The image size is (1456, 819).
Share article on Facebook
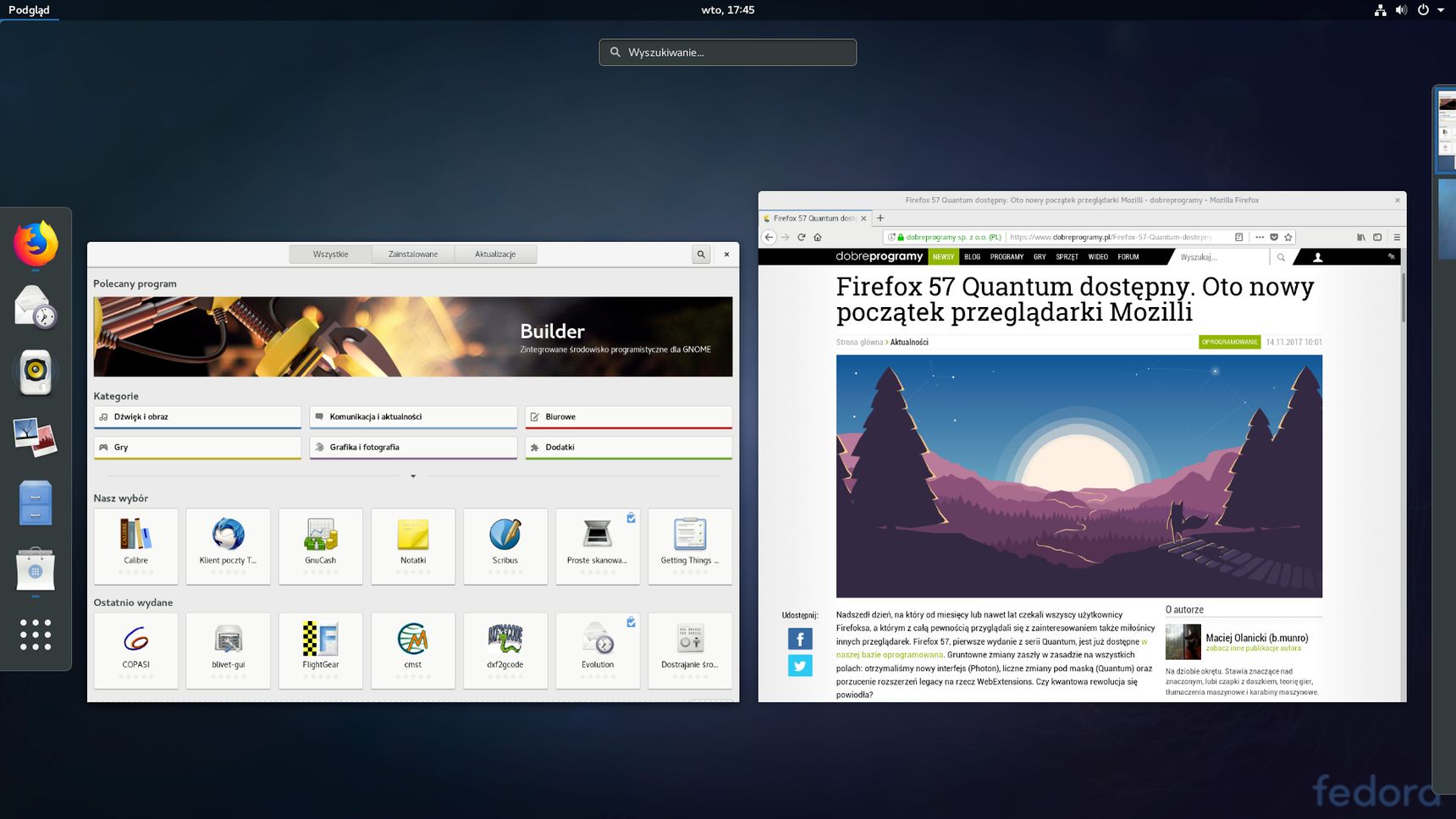pyautogui.click(x=800, y=639)
